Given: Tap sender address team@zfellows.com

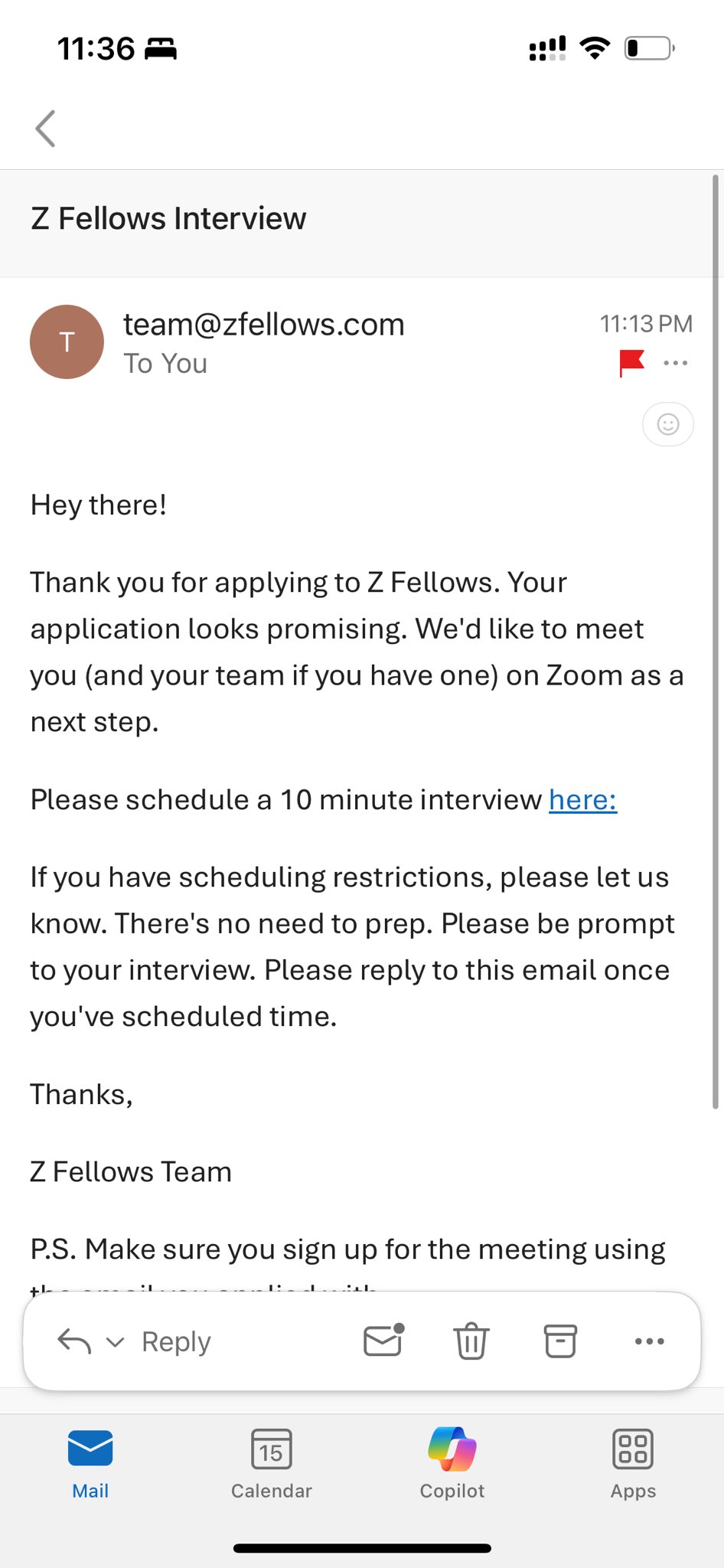Looking at the screenshot, I should click(x=264, y=325).
